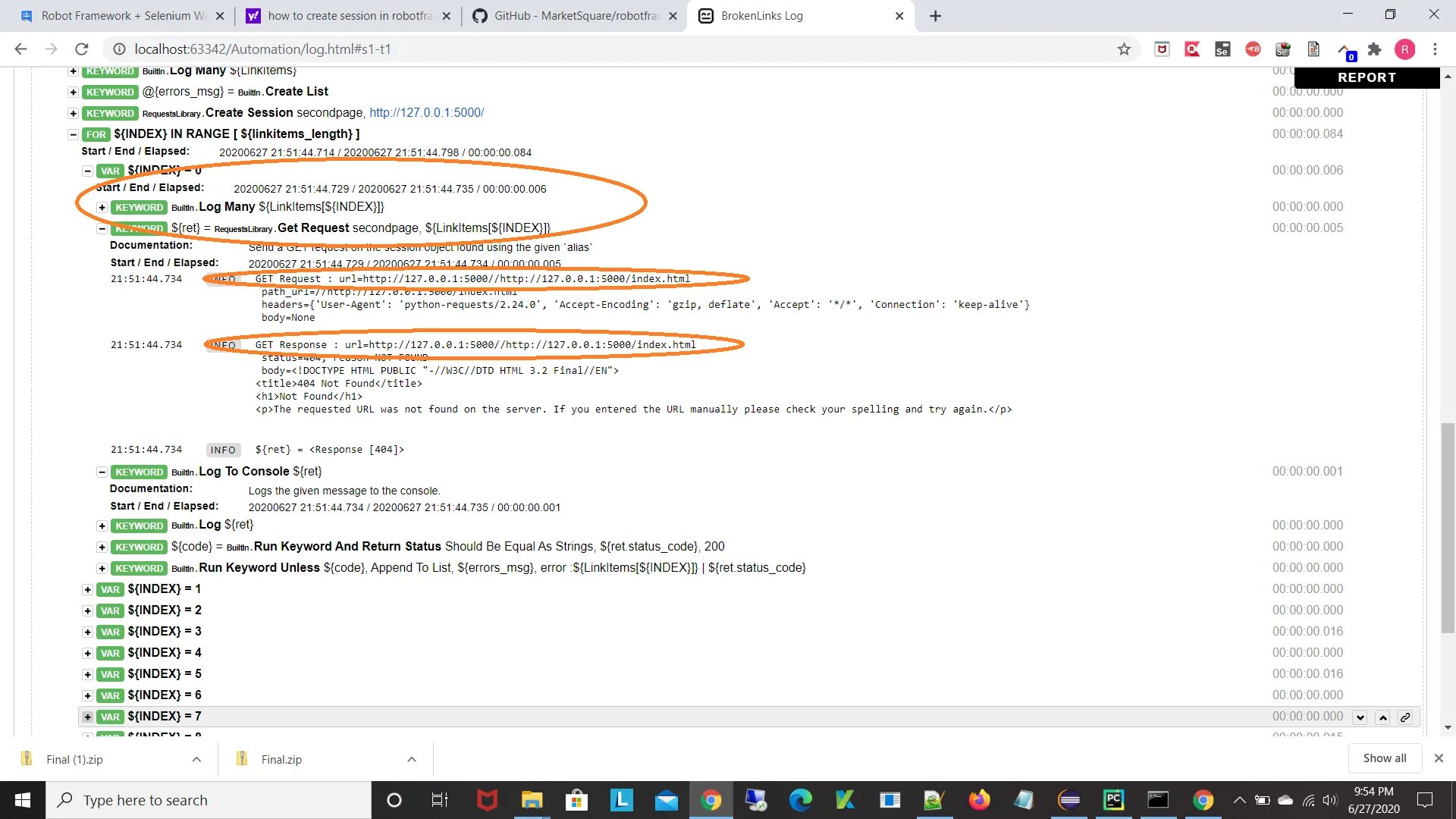
Task: Click the browser back navigation arrow
Action: click(x=21, y=48)
